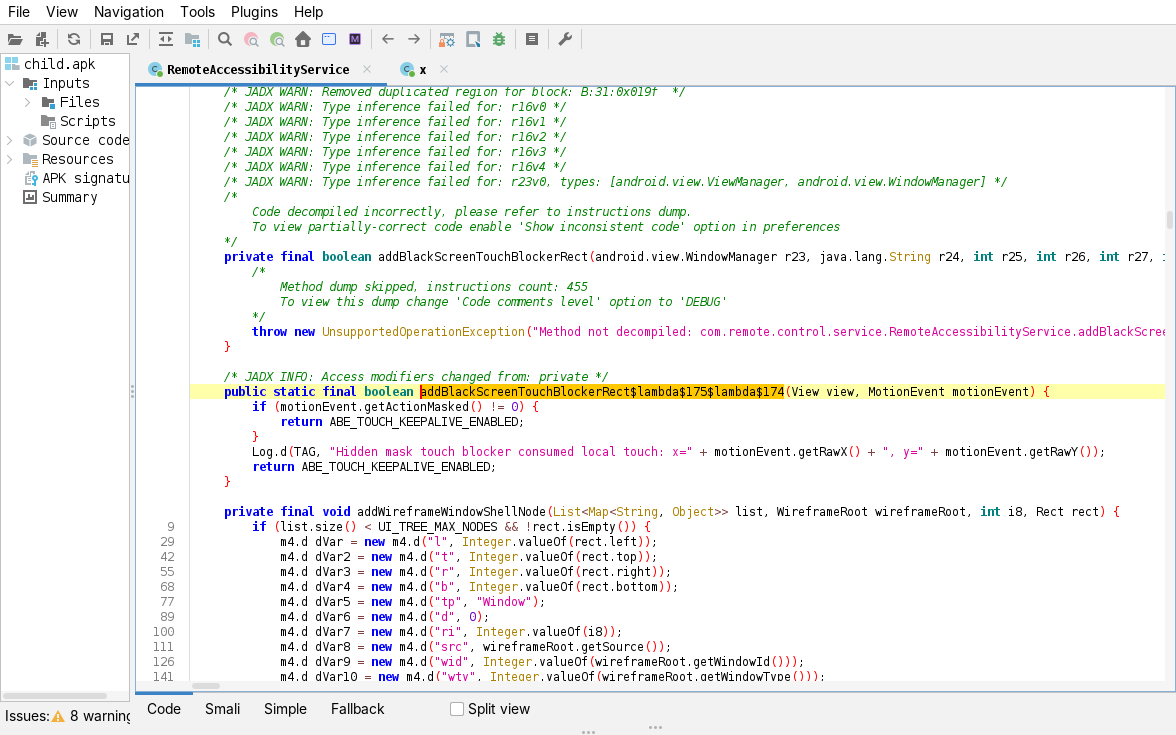The image size is (1176, 735).
Task: Open preferences with the wrench icon
Action: [x=565, y=40]
